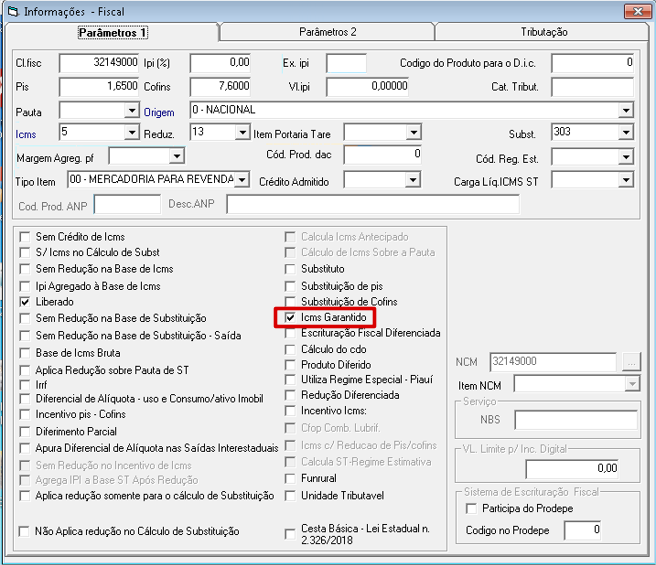Enable Incentivo Icms checkbox
This screenshot has width=656, height=565.
click(290, 411)
